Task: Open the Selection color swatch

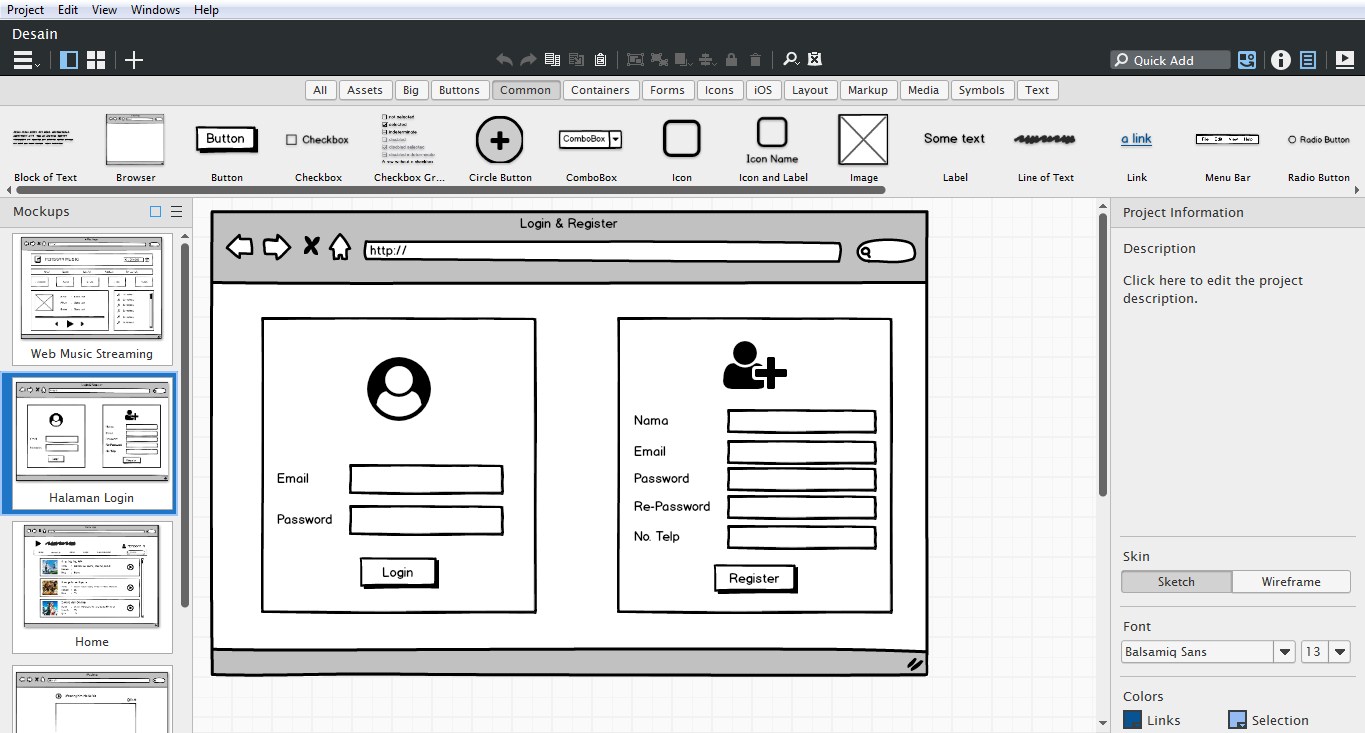Action: click(1237, 720)
